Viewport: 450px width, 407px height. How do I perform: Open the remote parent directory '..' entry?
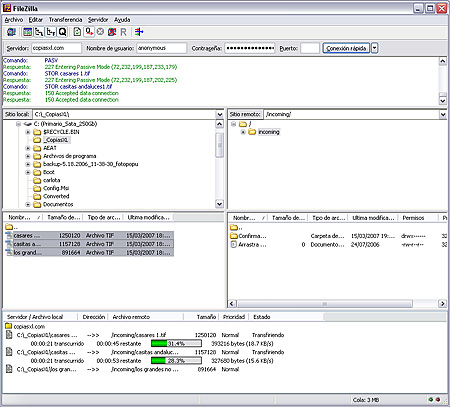tap(236, 227)
